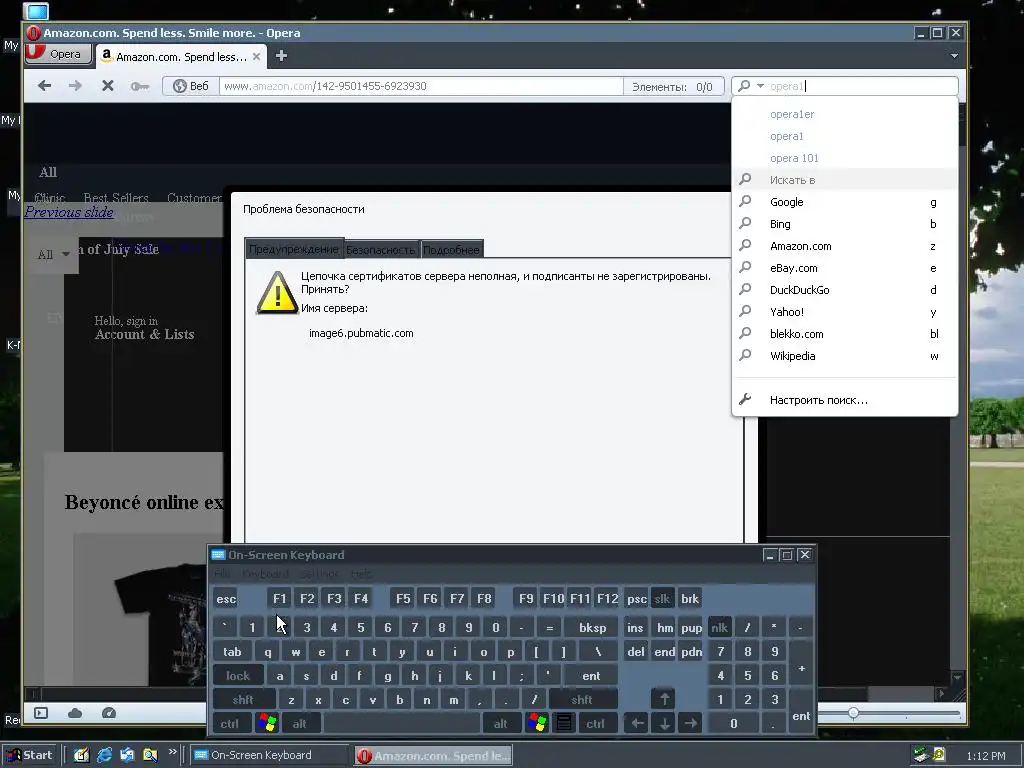Switch to the Предупреждение tab

coord(294,249)
